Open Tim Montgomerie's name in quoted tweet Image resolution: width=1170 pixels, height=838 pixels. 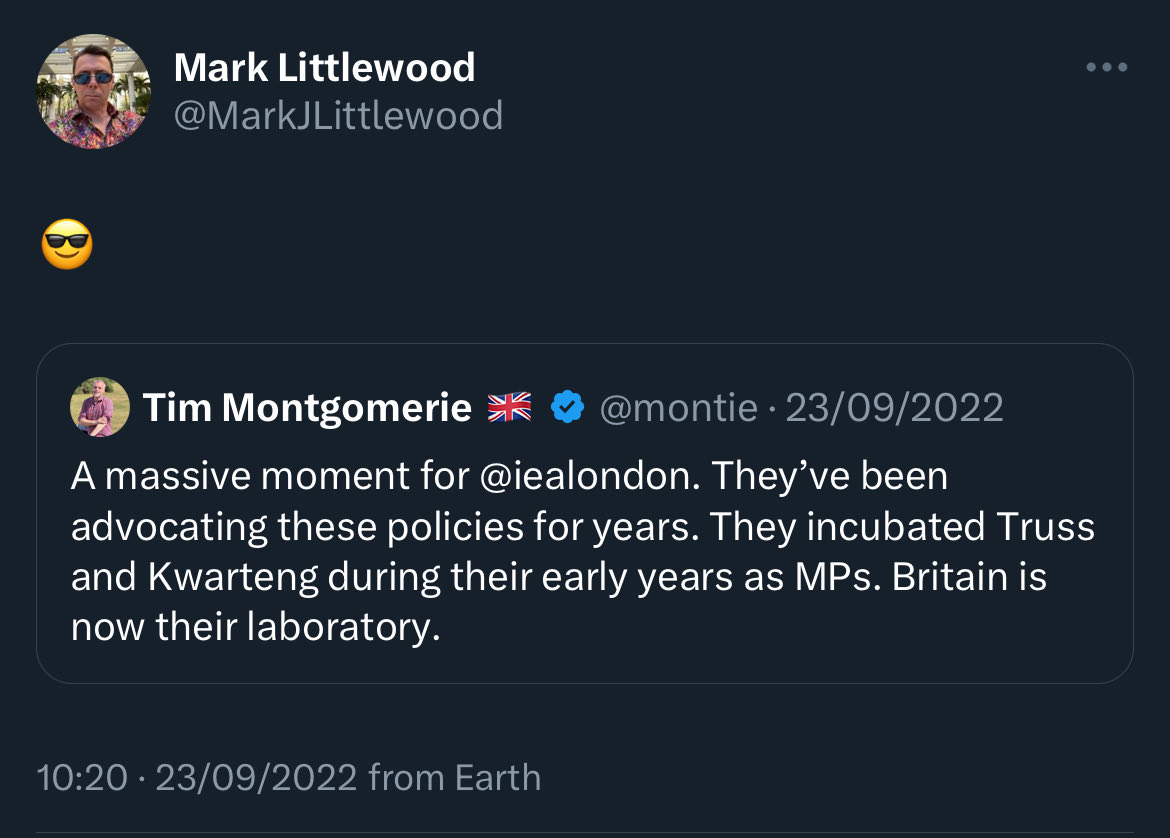(307, 408)
